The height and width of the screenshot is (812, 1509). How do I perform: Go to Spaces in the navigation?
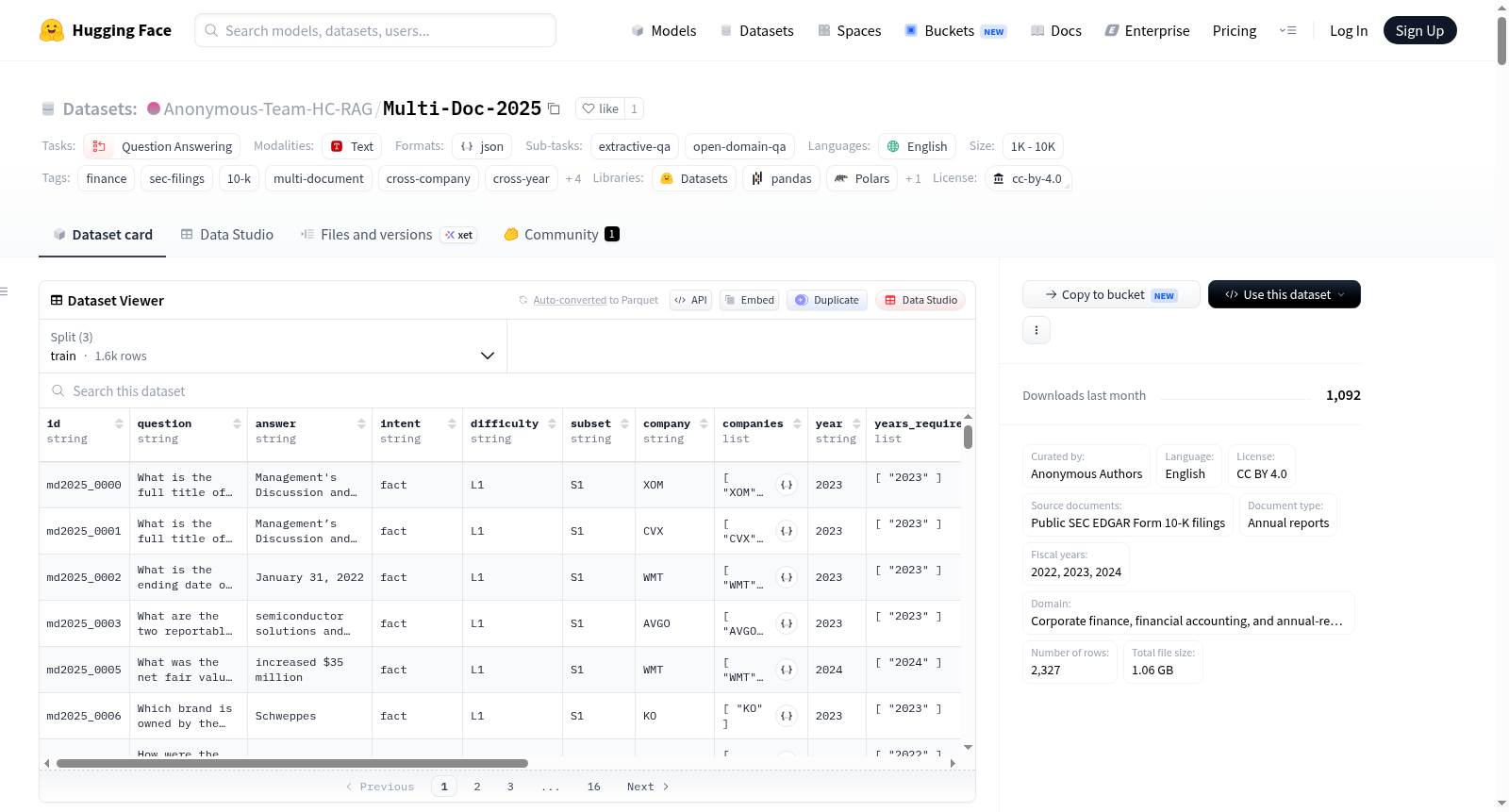point(850,30)
